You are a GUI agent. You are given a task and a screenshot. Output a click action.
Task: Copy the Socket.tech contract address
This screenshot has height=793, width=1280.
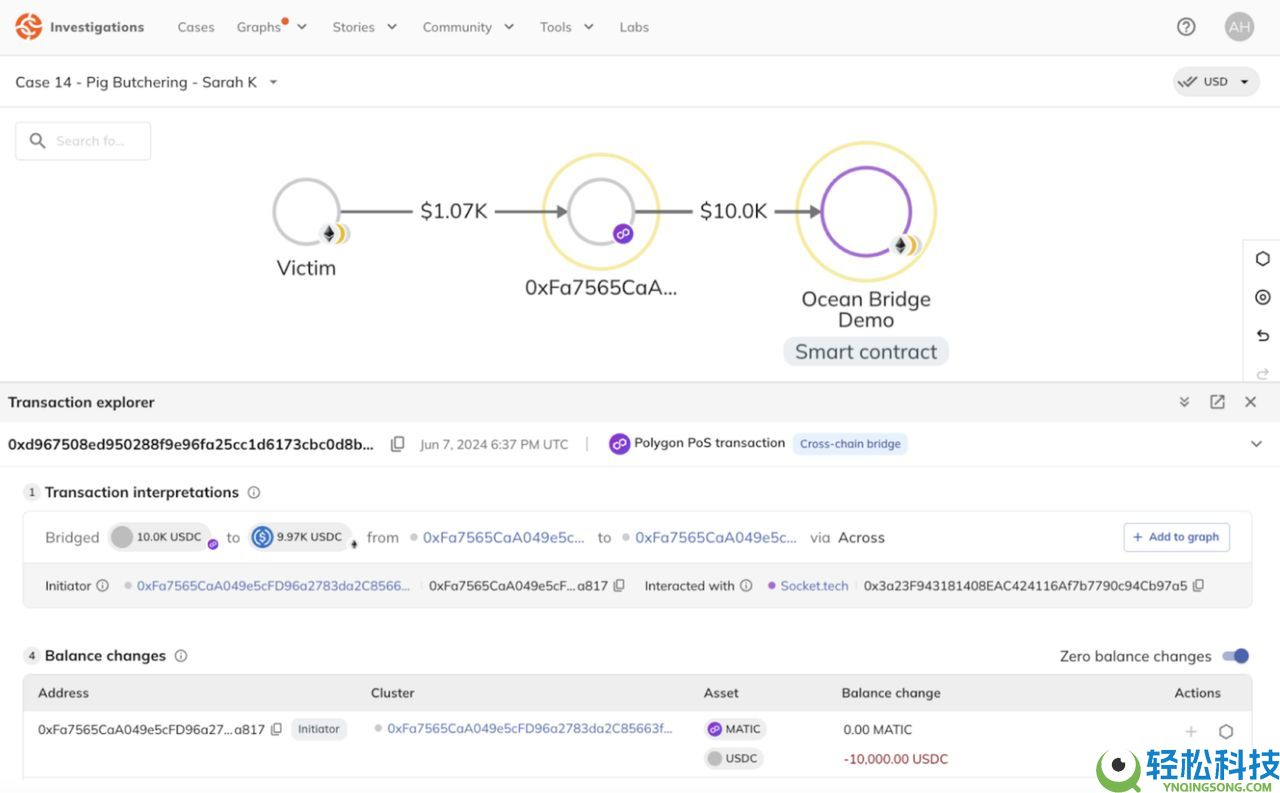[1198, 586]
